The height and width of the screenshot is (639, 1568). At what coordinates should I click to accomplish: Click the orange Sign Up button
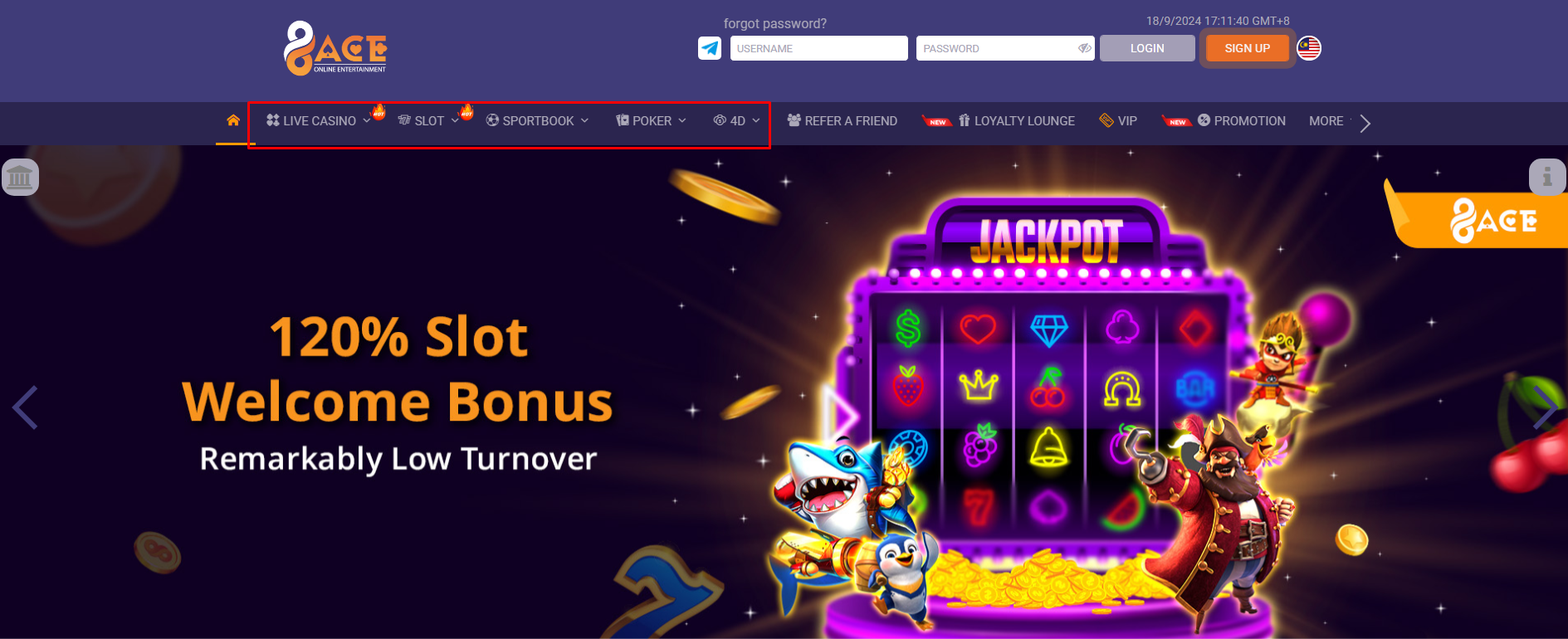click(1247, 48)
